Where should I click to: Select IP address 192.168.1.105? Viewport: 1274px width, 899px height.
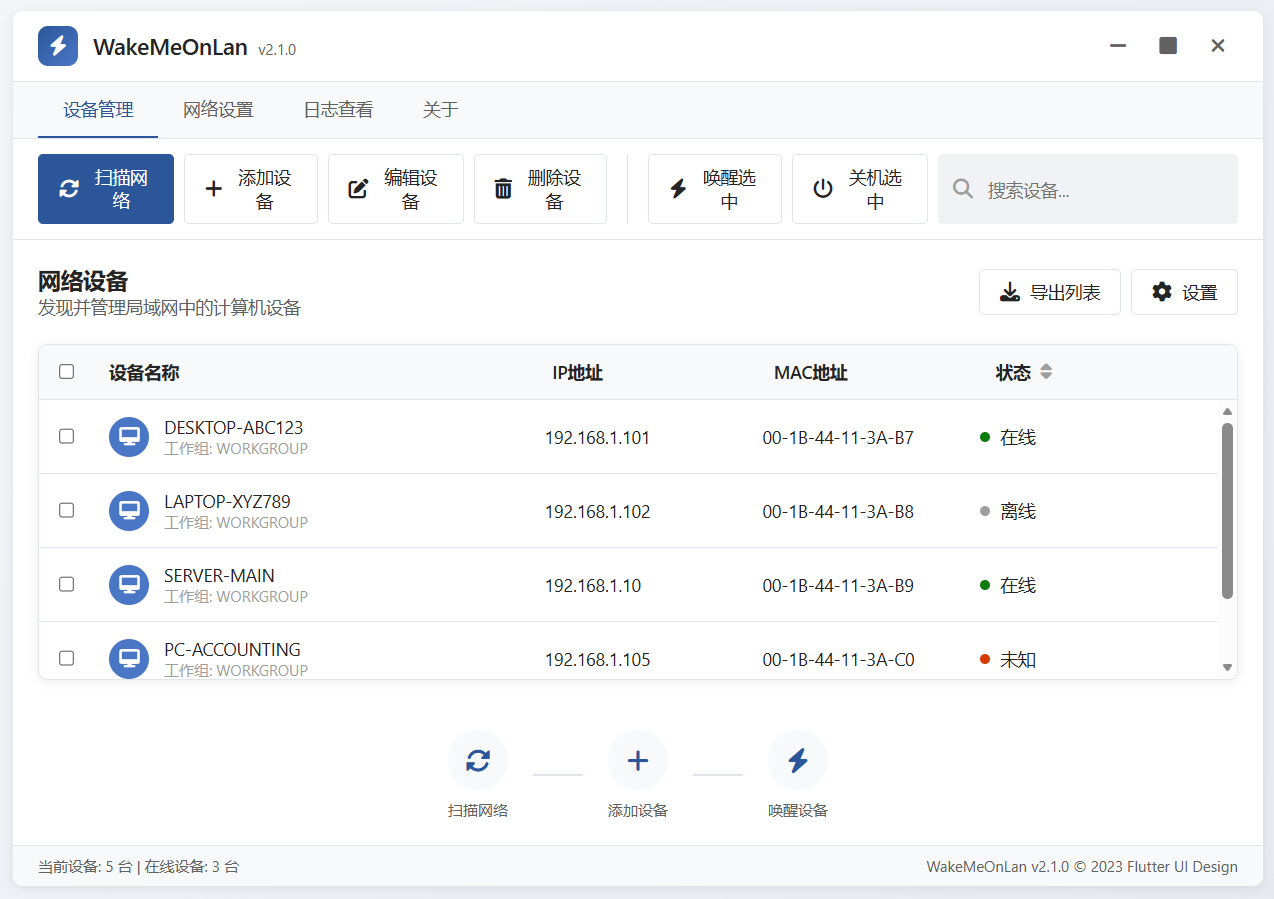point(597,660)
